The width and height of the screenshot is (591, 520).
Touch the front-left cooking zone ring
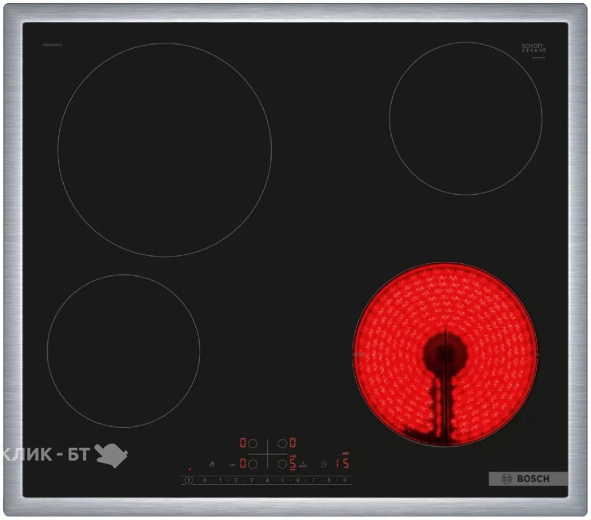click(124, 351)
